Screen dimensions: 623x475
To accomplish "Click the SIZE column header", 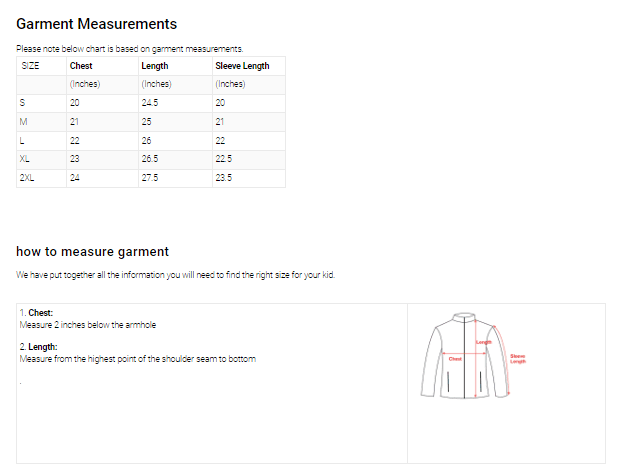I will point(31,66).
